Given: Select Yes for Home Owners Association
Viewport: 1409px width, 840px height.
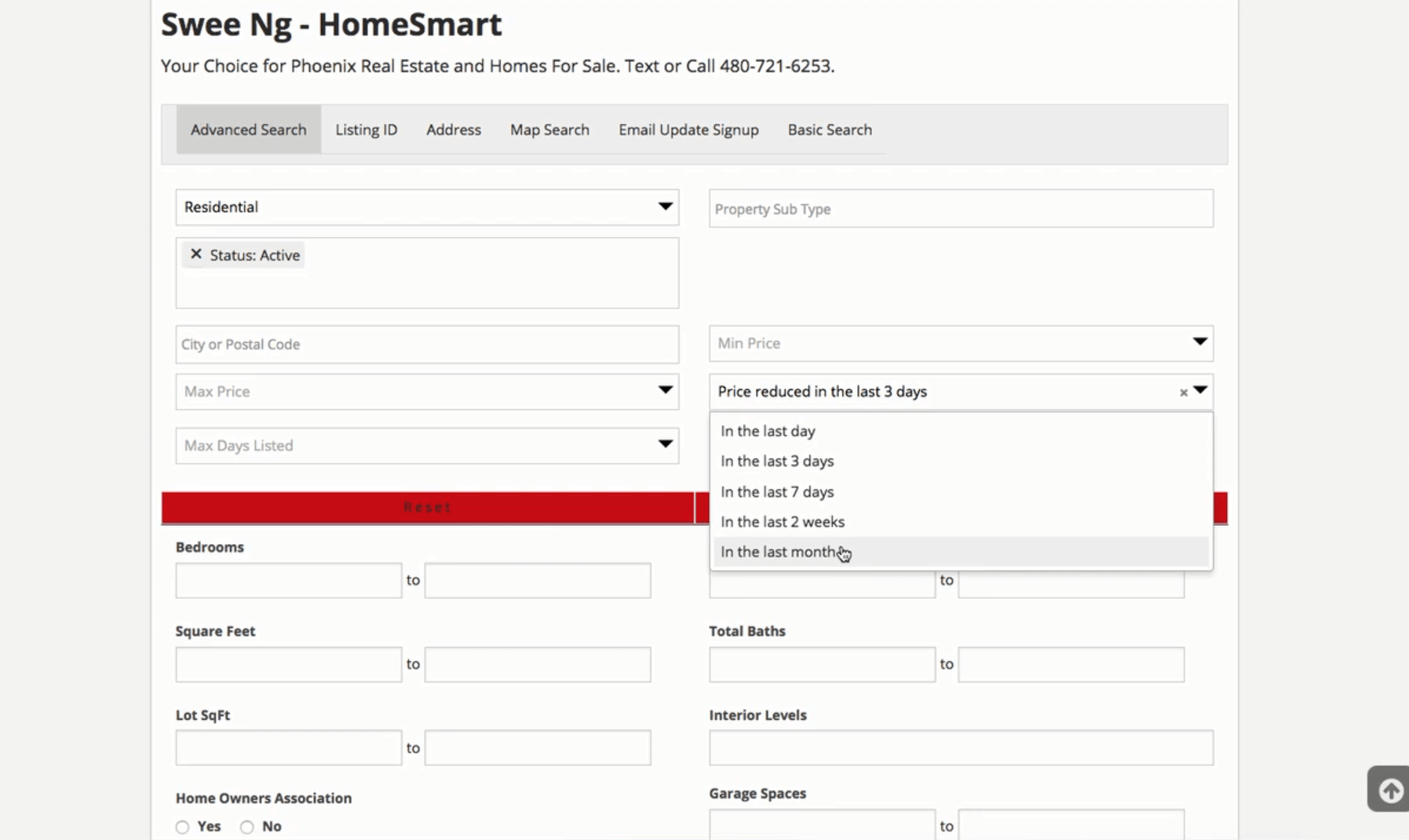Looking at the screenshot, I should pos(183,827).
